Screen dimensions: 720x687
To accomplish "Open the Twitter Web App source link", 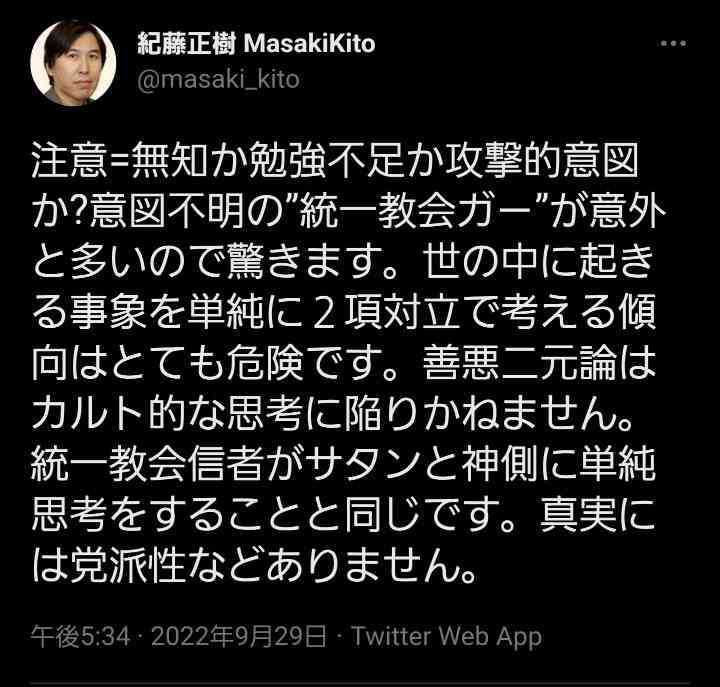I will 446,637.
